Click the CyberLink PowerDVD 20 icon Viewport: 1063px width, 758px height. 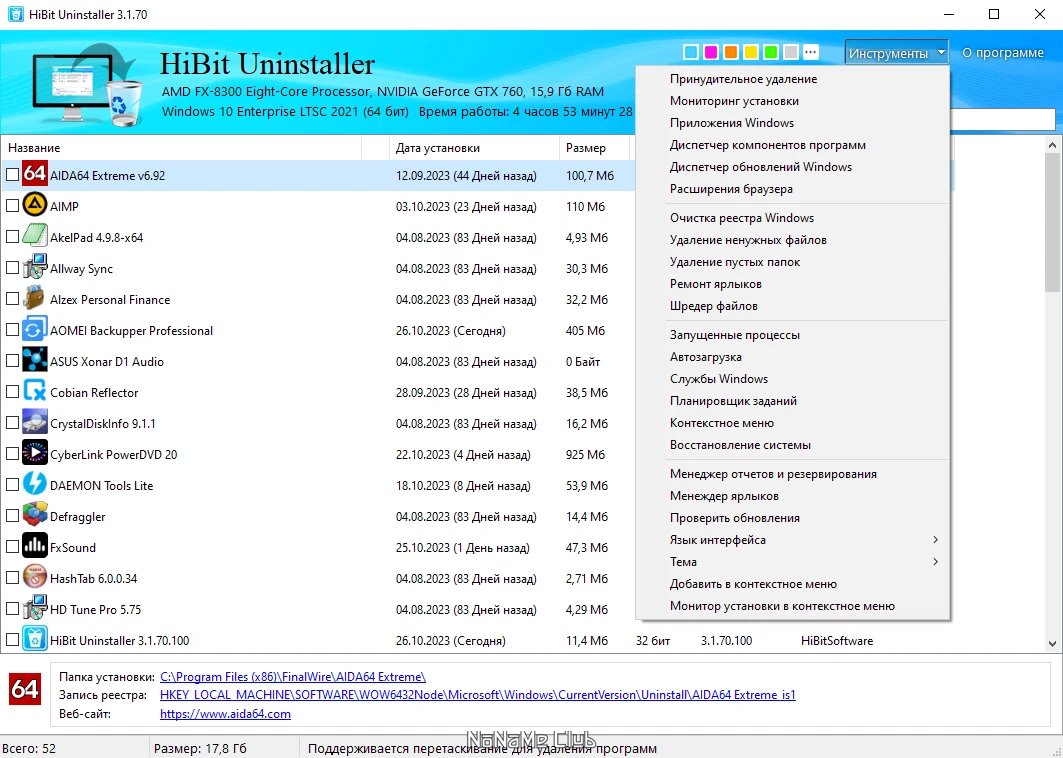click(x=35, y=454)
